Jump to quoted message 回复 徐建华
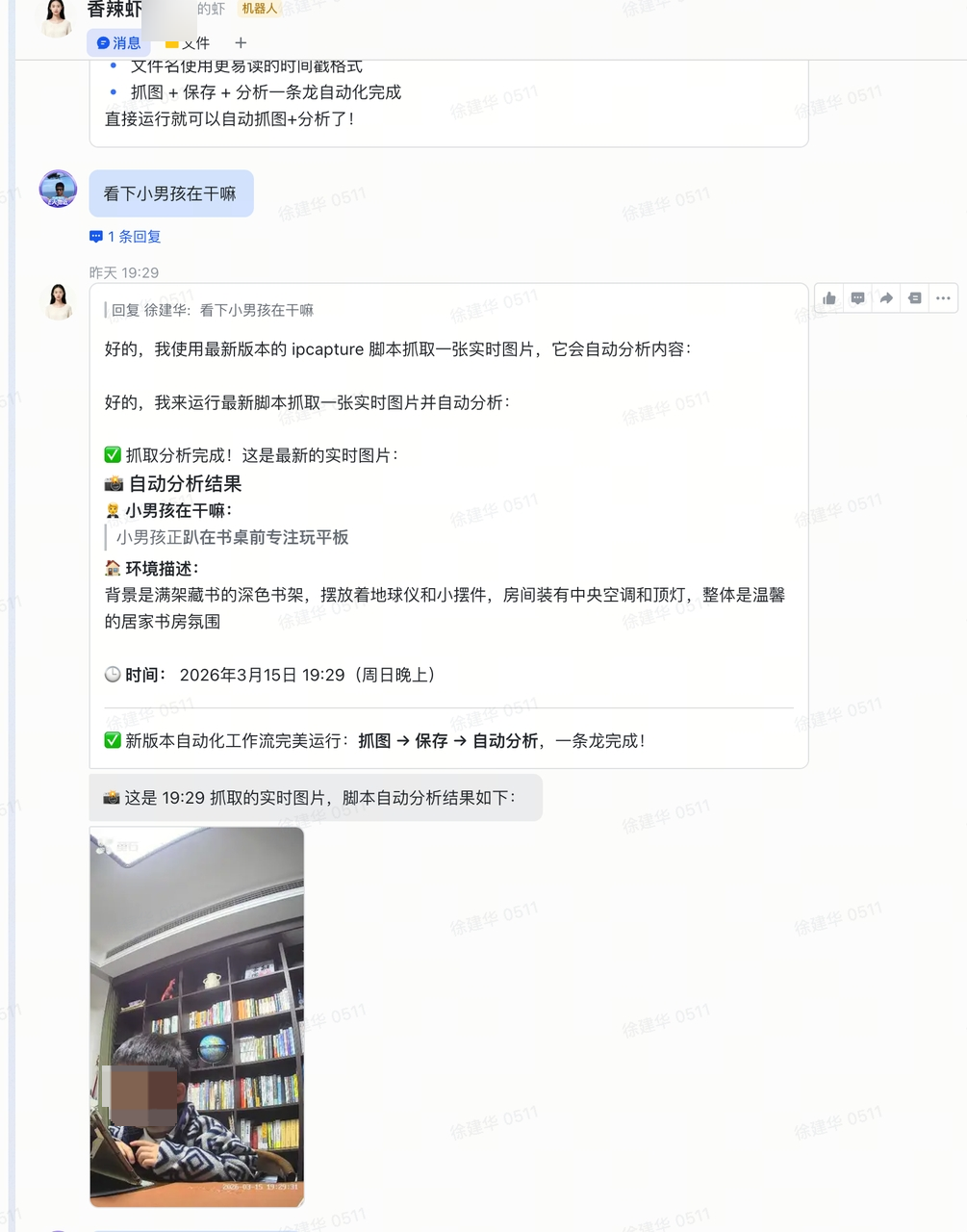967x1232 pixels. [x=209, y=310]
